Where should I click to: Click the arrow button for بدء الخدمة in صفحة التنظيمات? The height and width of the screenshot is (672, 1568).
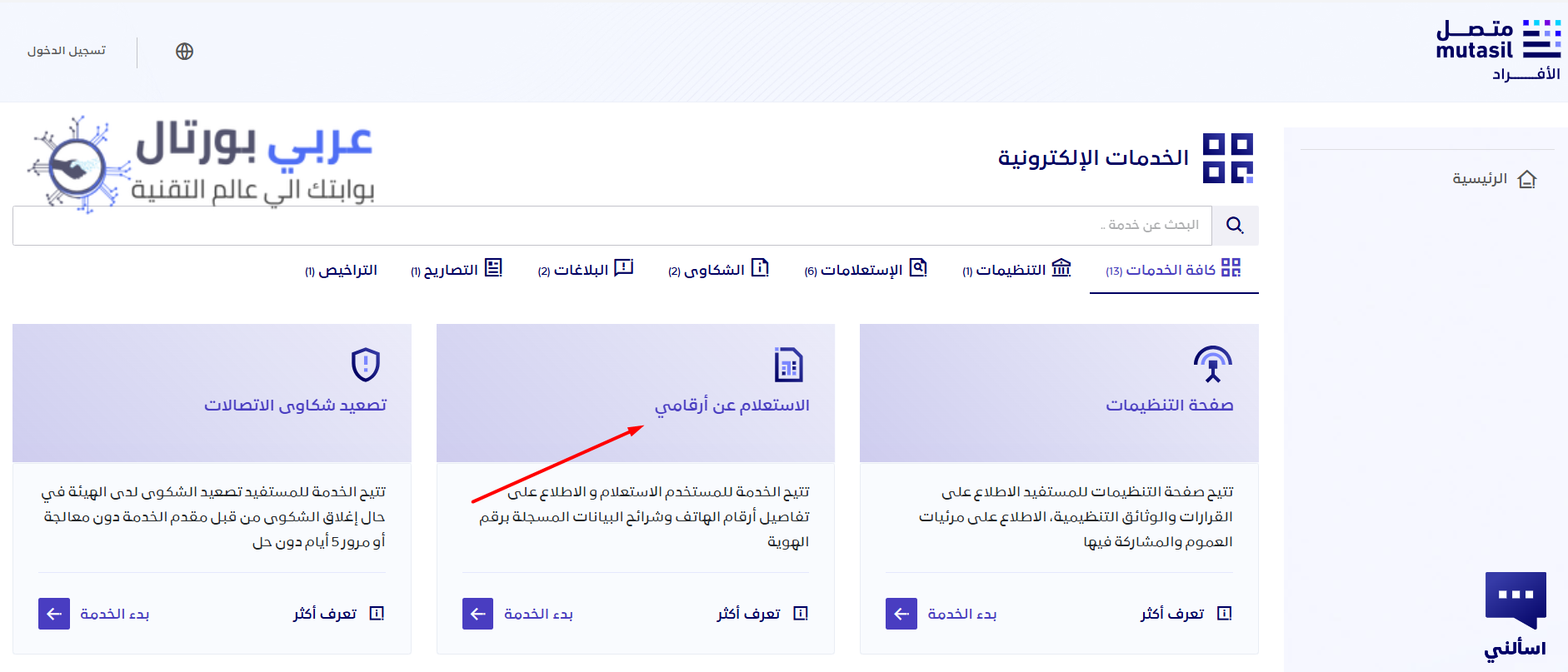click(901, 614)
